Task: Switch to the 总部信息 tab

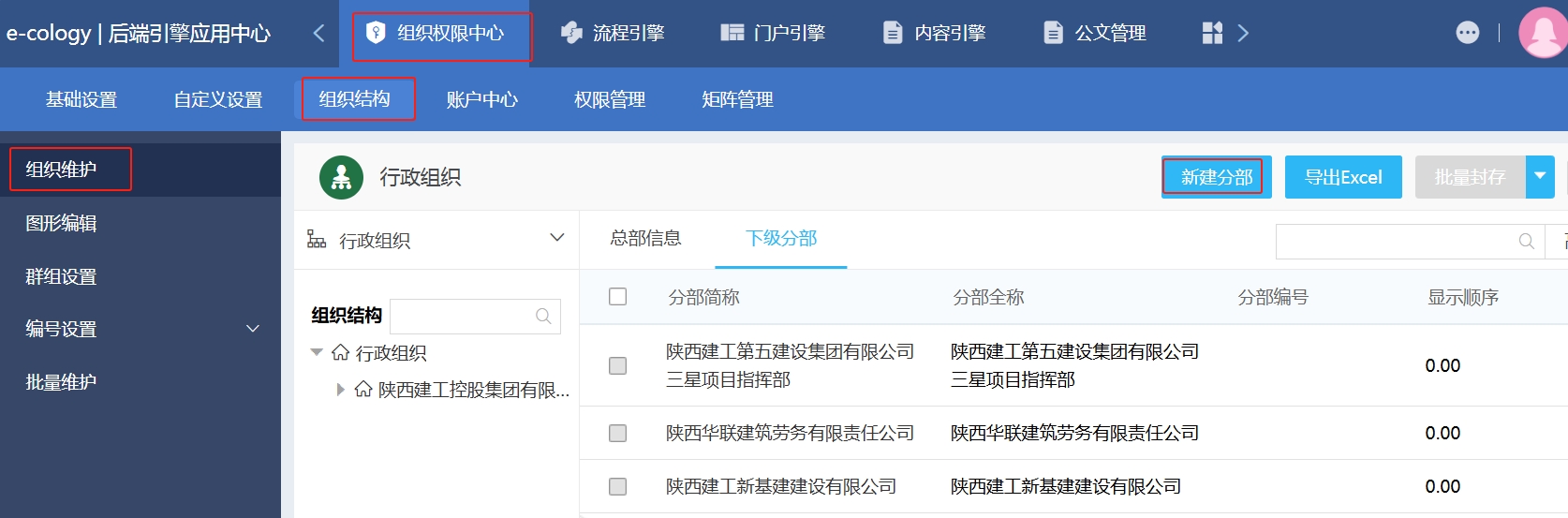Action: pyautogui.click(x=645, y=239)
